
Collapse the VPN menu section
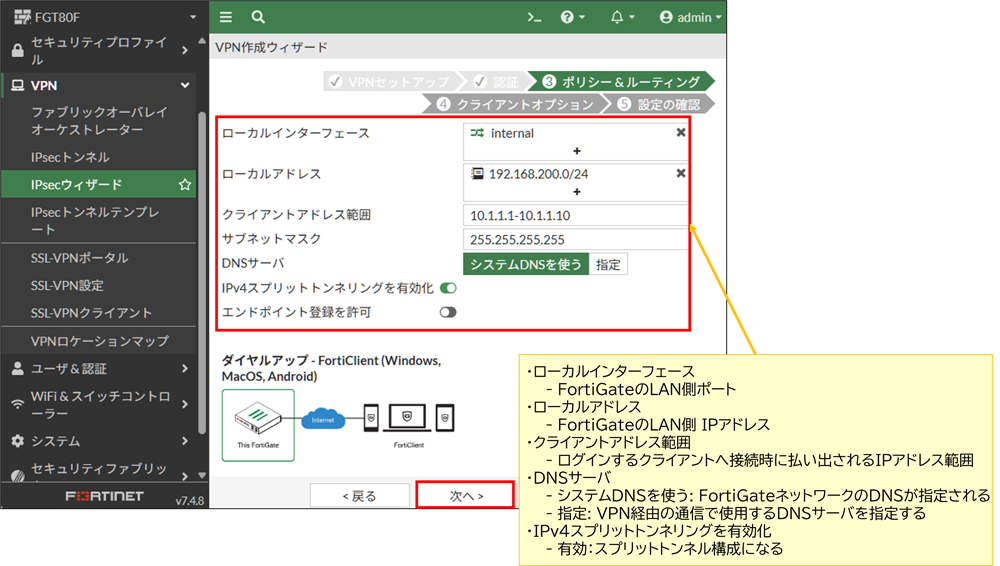(x=185, y=85)
